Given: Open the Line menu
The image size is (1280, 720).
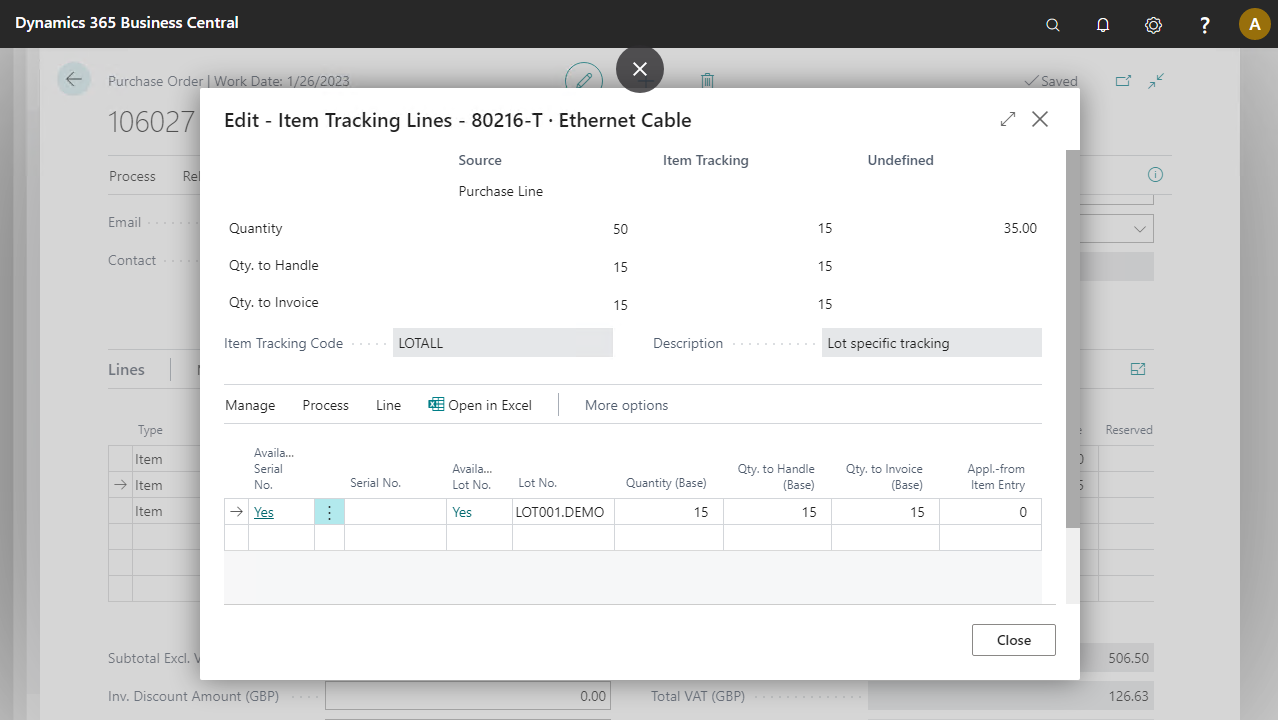Looking at the screenshot, I should click(388, 405).
